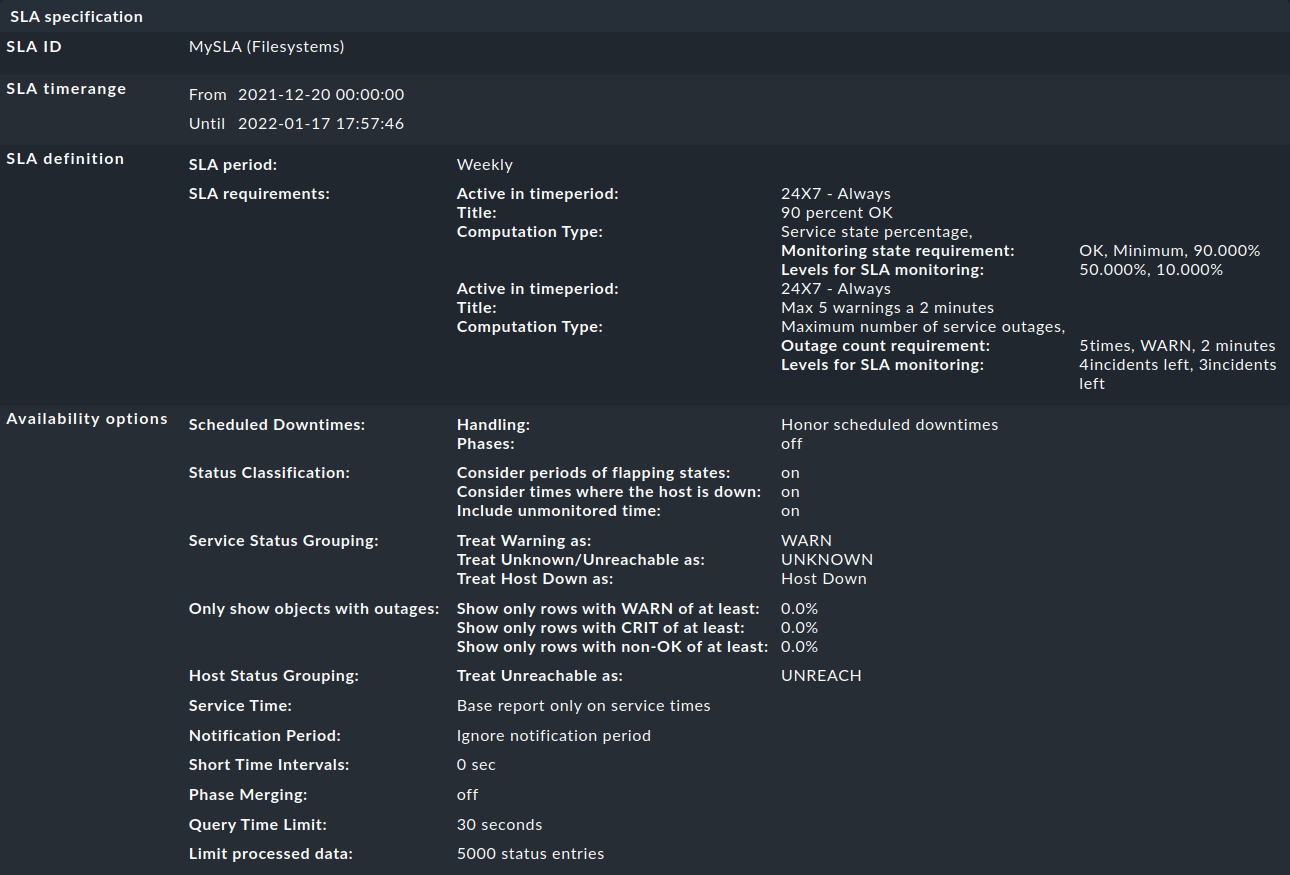This screenshot has width=1290, height=875.
Task: Click the MySLA (Filesystems) SLA ID value
Action: pyautogui.click(x=268, y=46)
